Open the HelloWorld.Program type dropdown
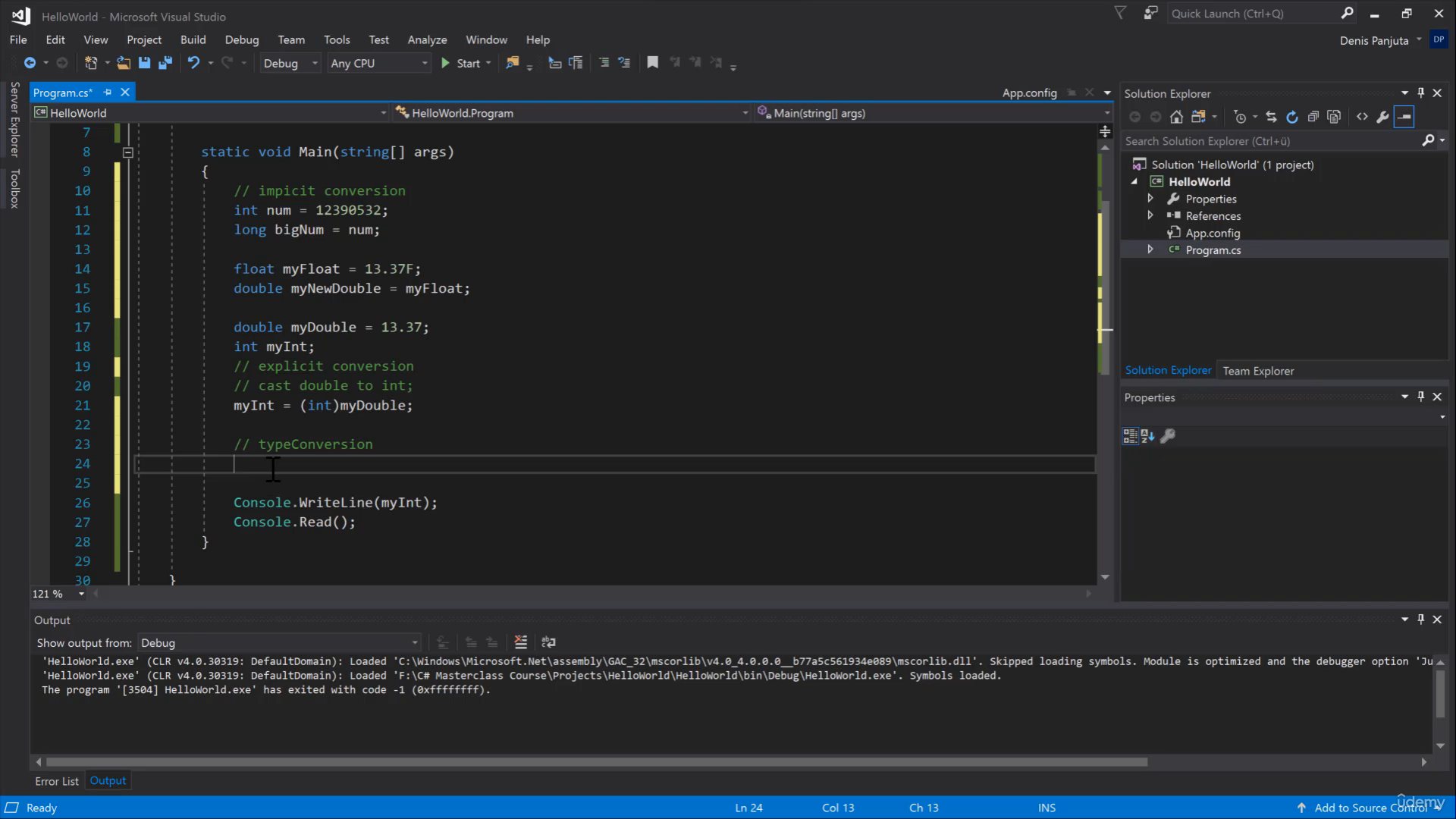 tap(571, 113)
